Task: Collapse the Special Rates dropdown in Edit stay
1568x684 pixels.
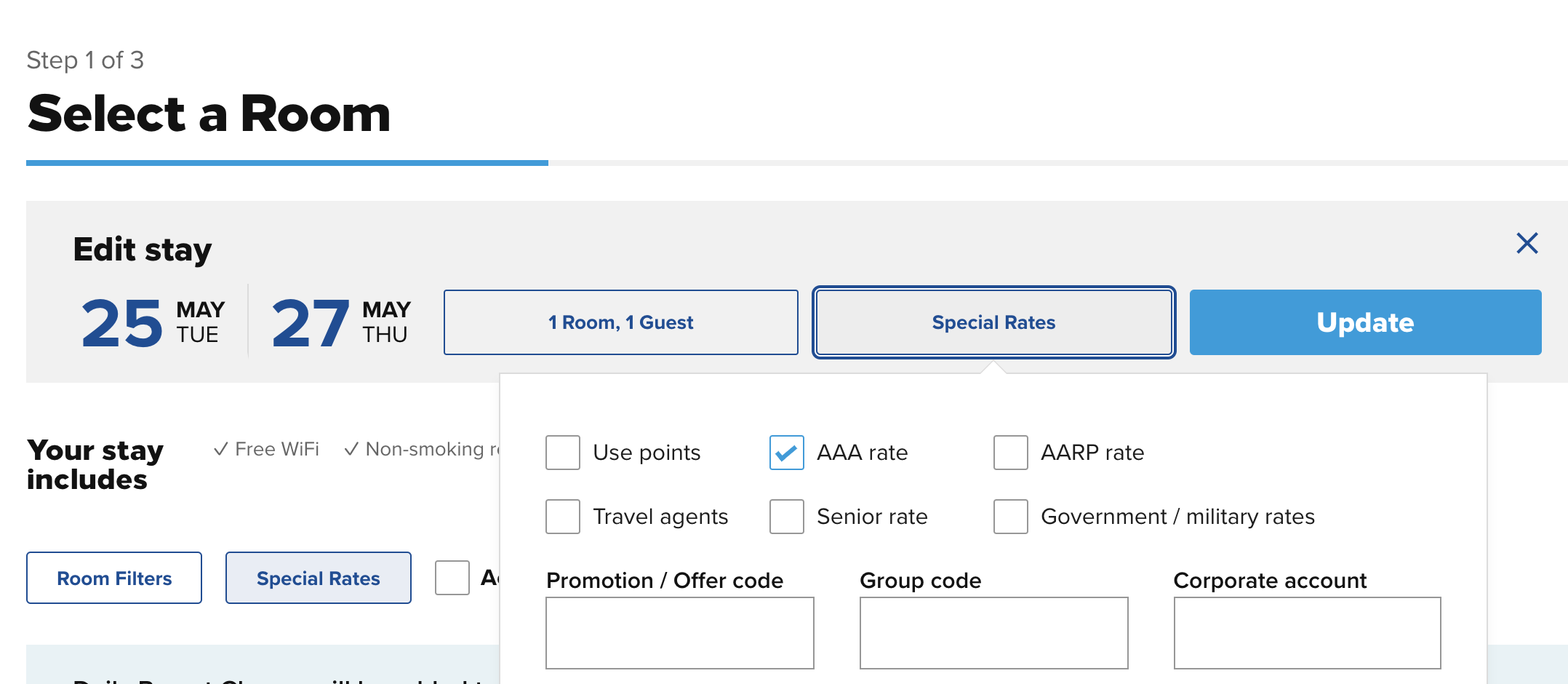Action: [x=993, y=322]
